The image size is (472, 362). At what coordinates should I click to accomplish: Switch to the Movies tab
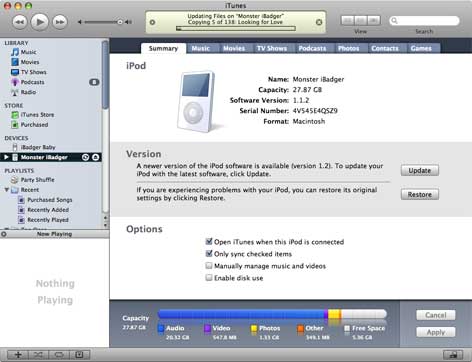pos(234,48)
